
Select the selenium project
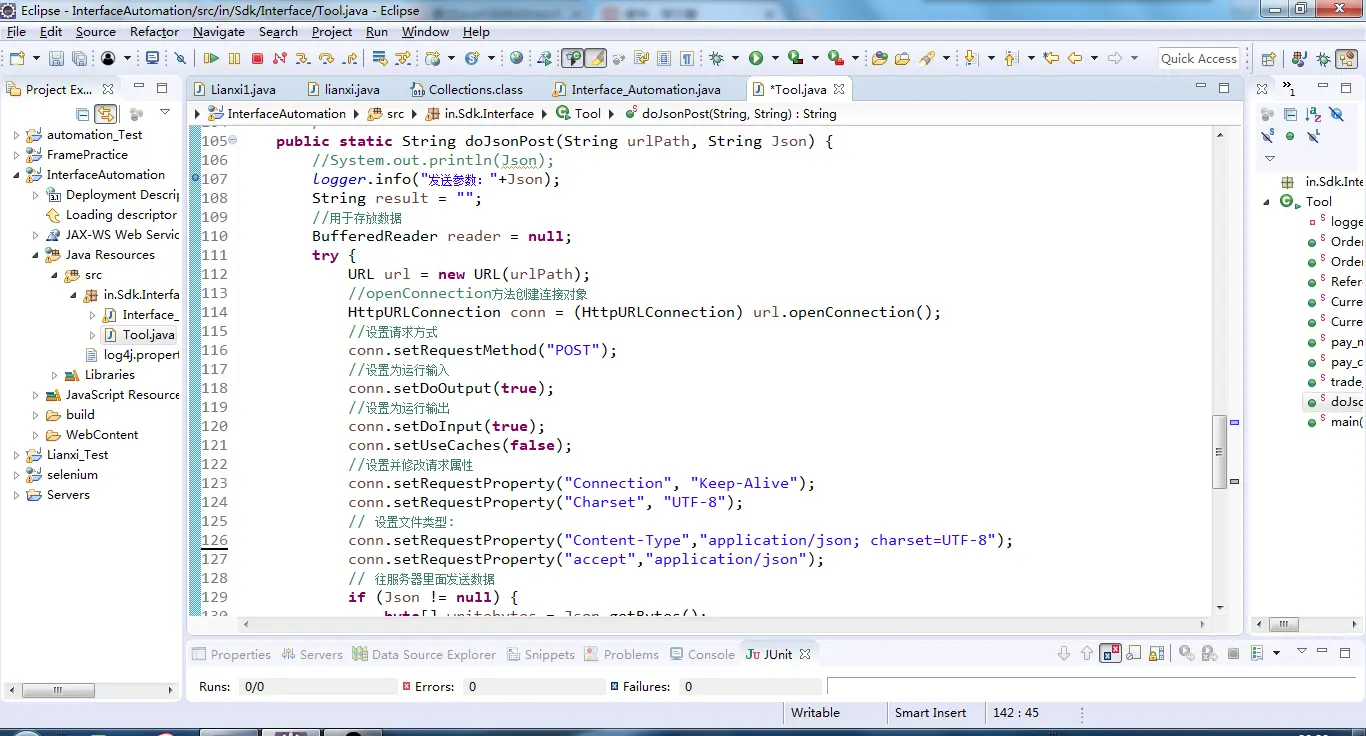tap(72, 475)
